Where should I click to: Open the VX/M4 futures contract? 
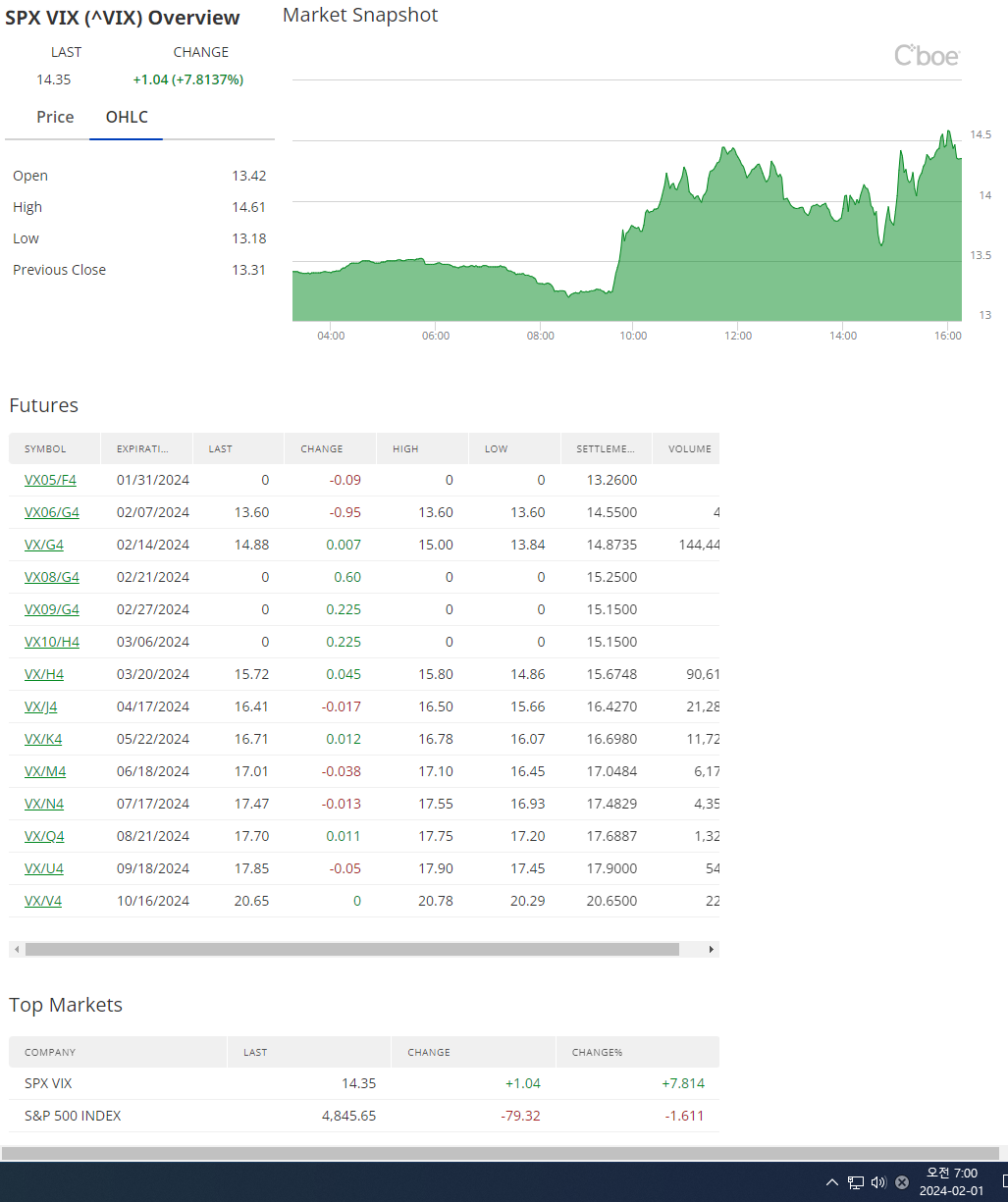[45, 771]
